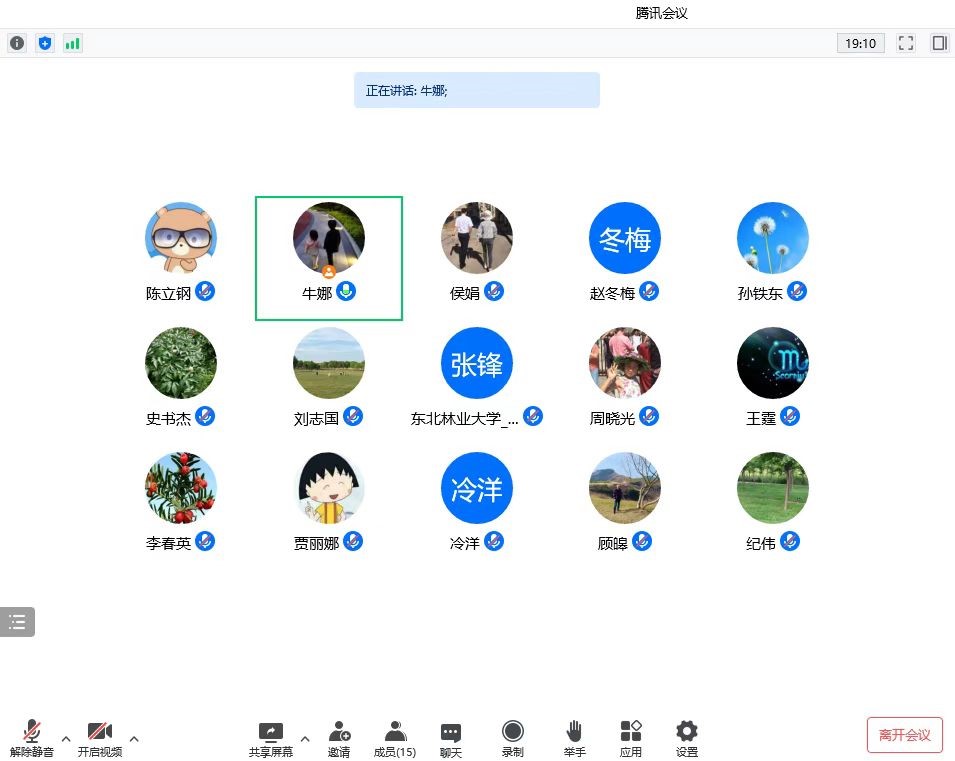Turn on camera with 开启视频
Screen dimensions: 955x761
pos(99,738)
